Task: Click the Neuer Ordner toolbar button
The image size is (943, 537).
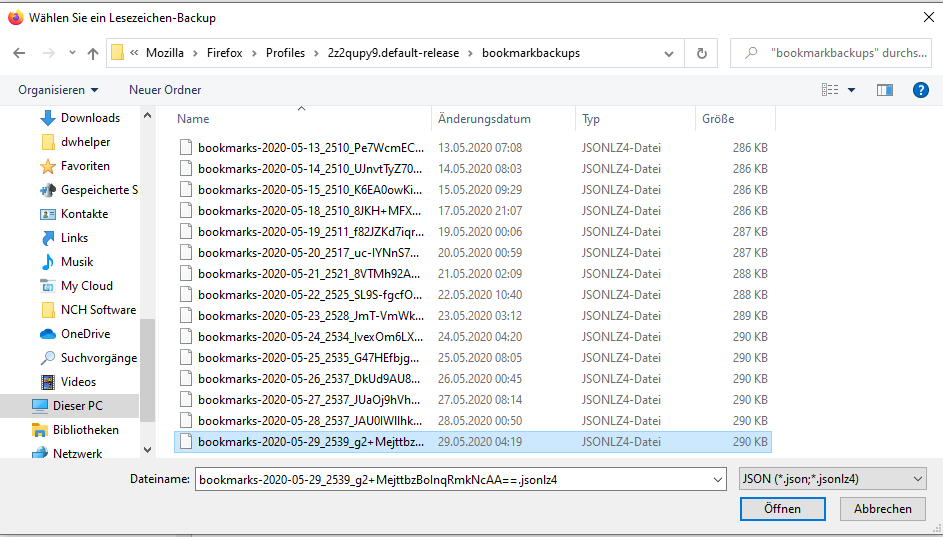Action: click(x=165, y=90)
